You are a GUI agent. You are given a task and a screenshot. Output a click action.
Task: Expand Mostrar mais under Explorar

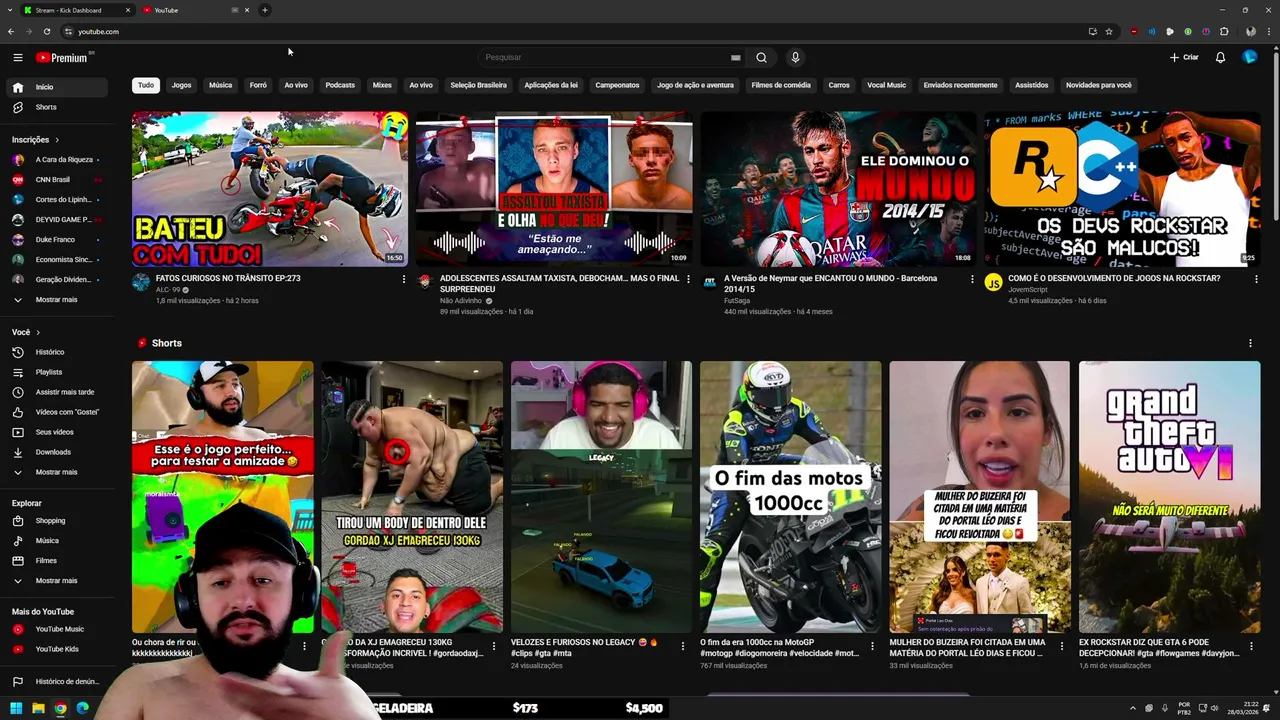[58, 581]
